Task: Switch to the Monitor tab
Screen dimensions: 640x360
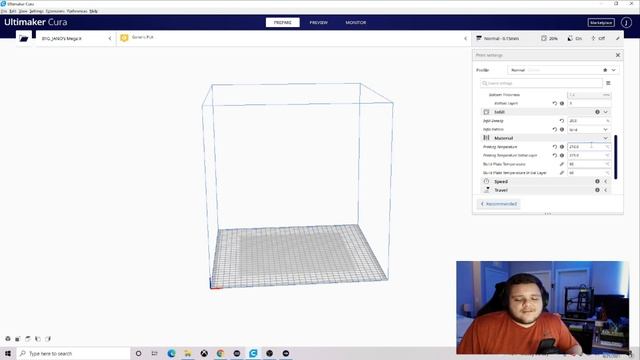Action: tap(356, 22)
